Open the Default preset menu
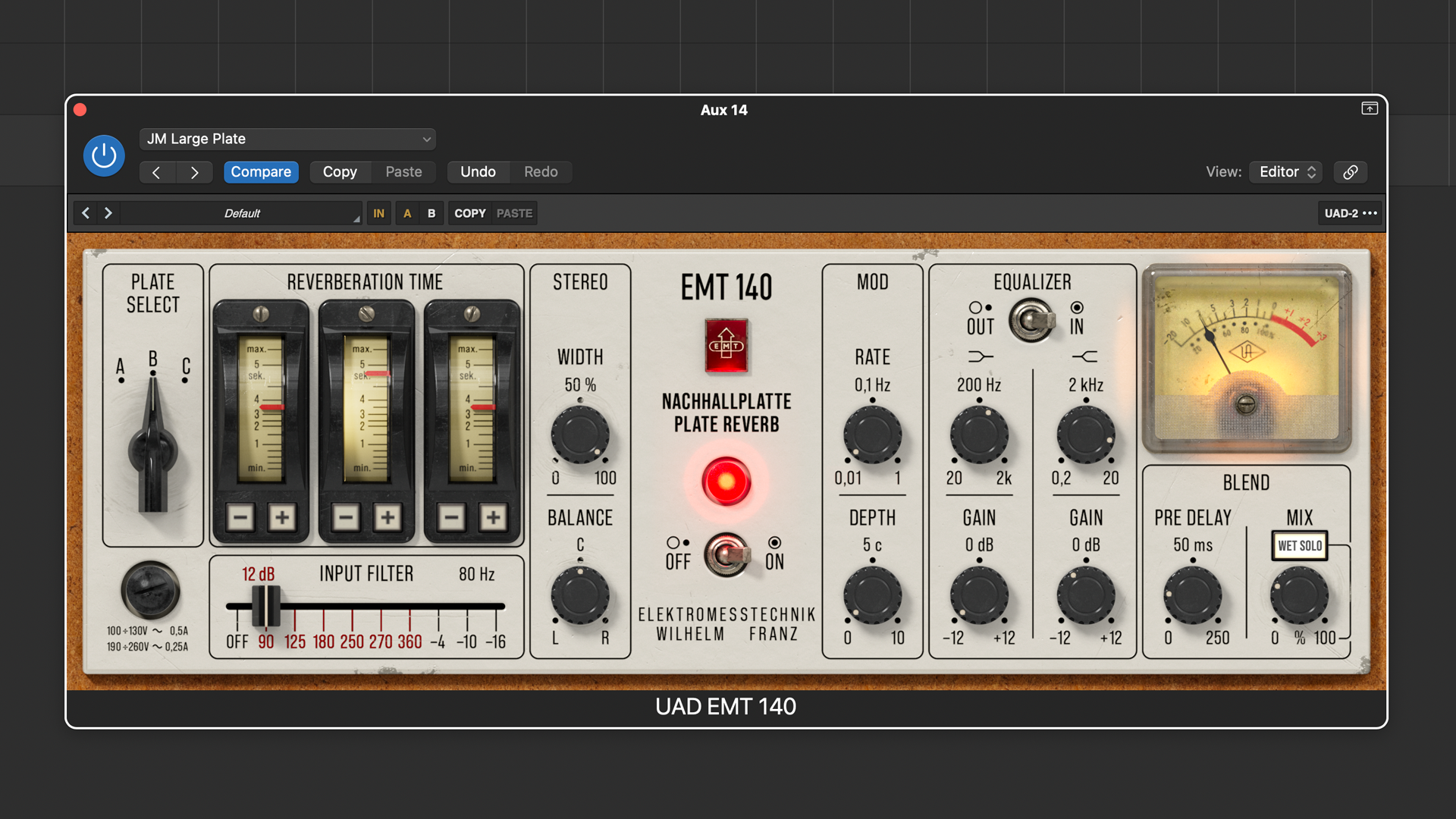1456x819 pixels. click(242, 213)
